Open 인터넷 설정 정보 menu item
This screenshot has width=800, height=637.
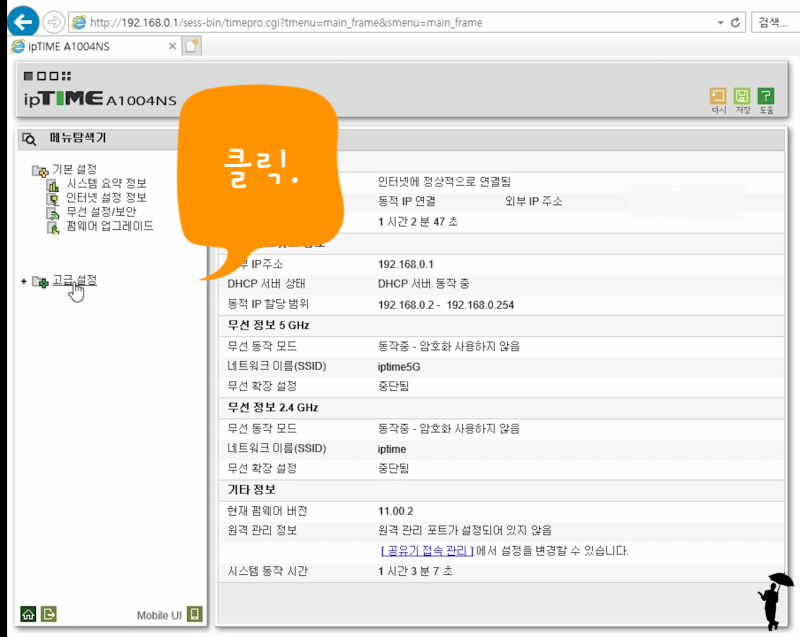coord(106,198)
